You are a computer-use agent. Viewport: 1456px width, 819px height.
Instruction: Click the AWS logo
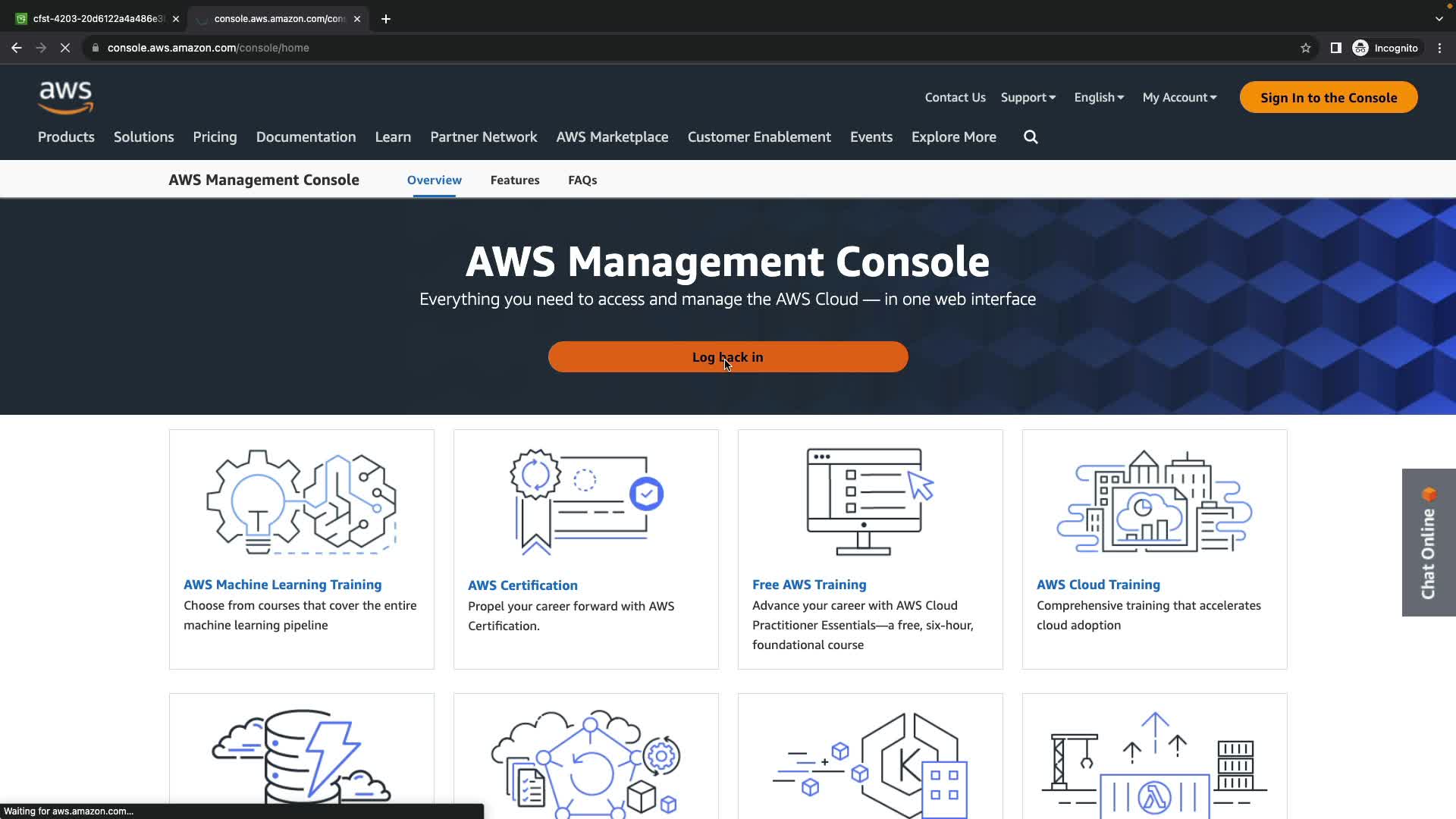tap(66, 97)
